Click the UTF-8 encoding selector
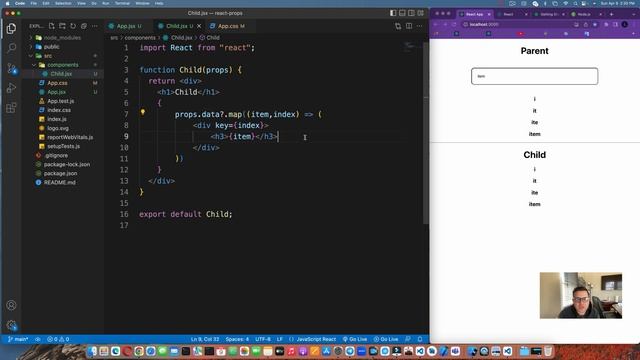The height and width of the screenshot is (360, 640). [263, 339]
